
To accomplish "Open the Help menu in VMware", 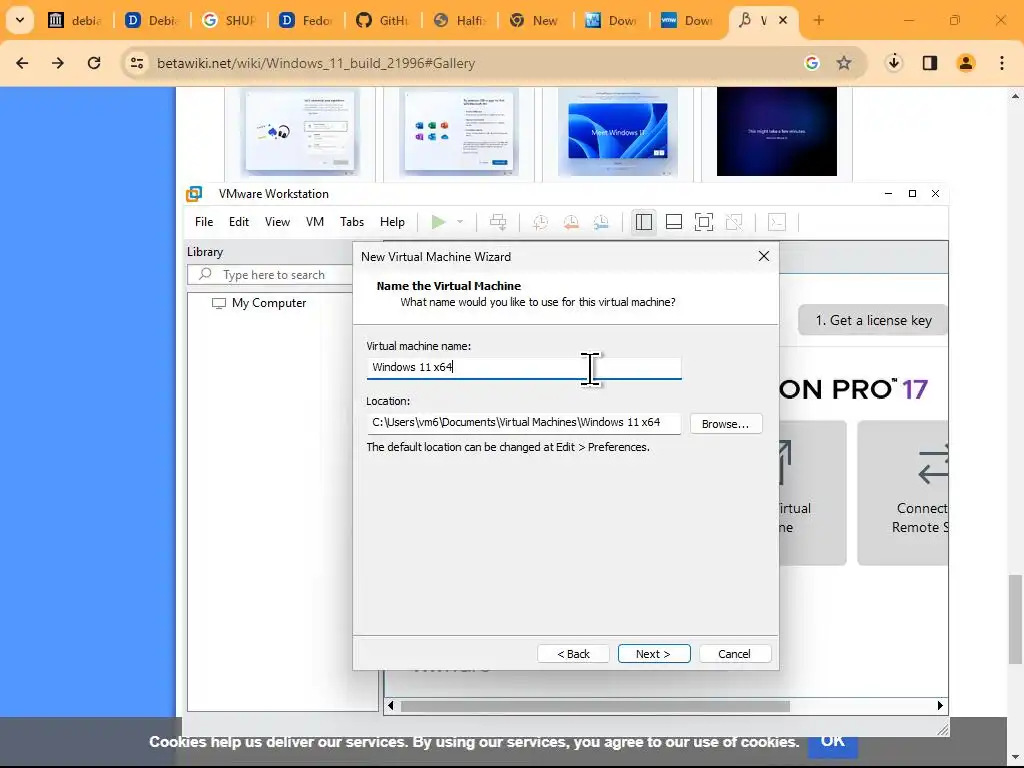I will coord(392,222).
